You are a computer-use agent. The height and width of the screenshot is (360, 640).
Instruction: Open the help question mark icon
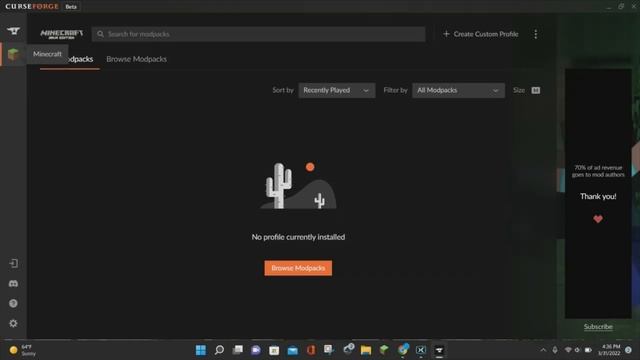pyautogui.click(x=13, y=303)
